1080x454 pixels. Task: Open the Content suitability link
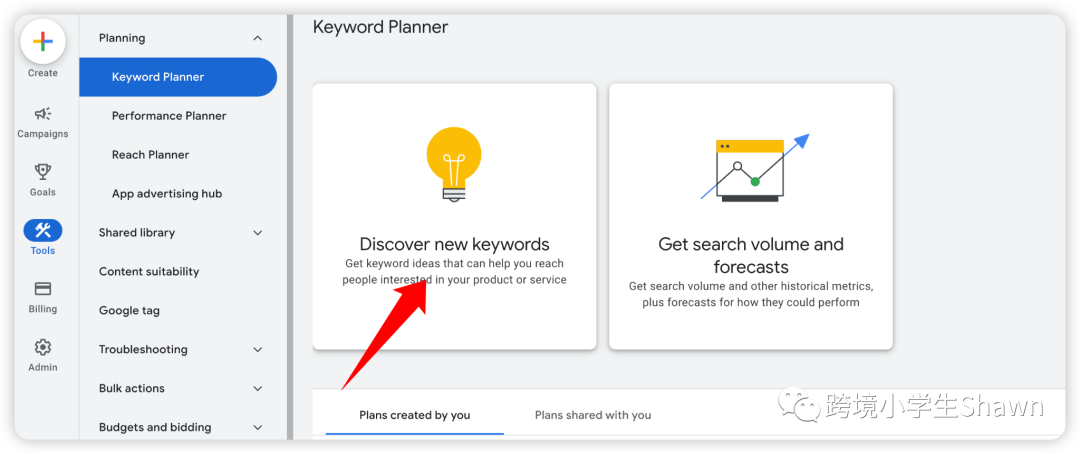point(149,271)
